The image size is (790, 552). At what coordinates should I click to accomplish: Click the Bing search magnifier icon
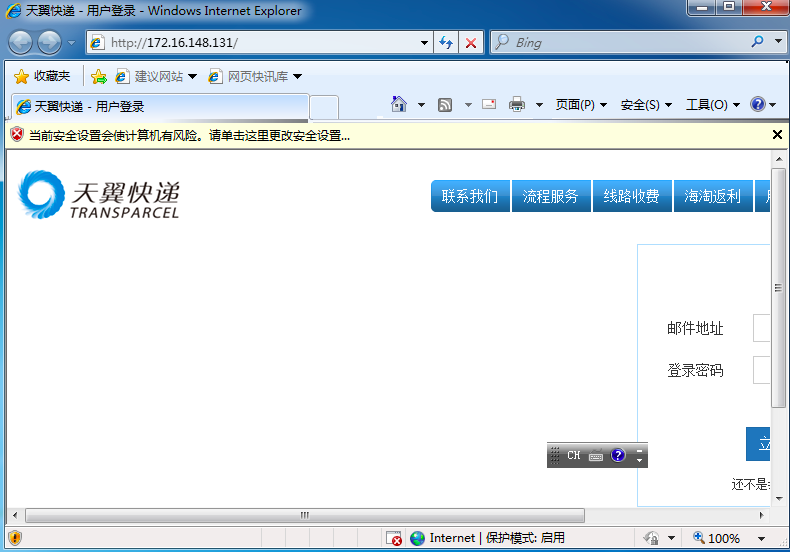pyautogui.click(x=757, y=42)
